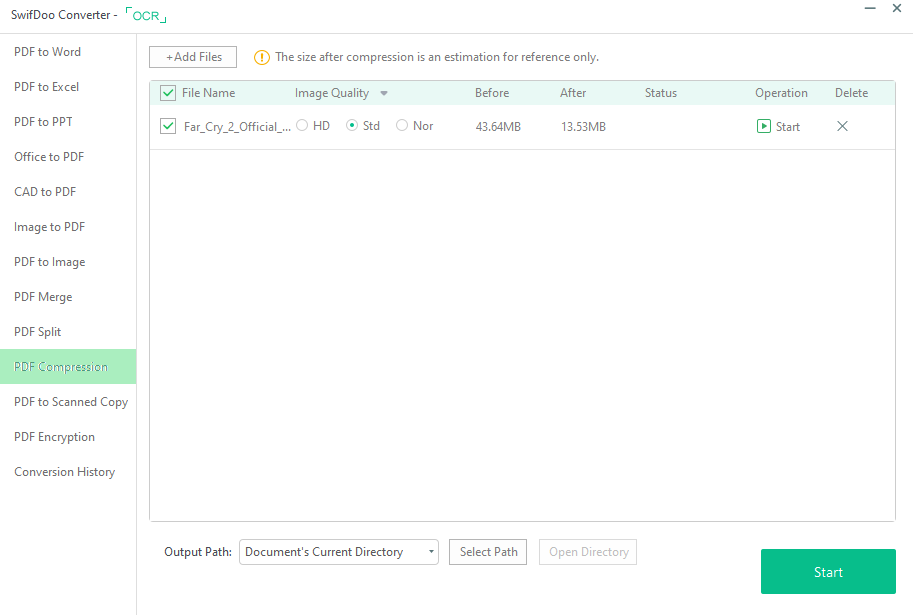Click the Open Directory button
Image resolution: width=913 pixels, height=615 pixels.
pyautogui.click(x=588, y=552)
